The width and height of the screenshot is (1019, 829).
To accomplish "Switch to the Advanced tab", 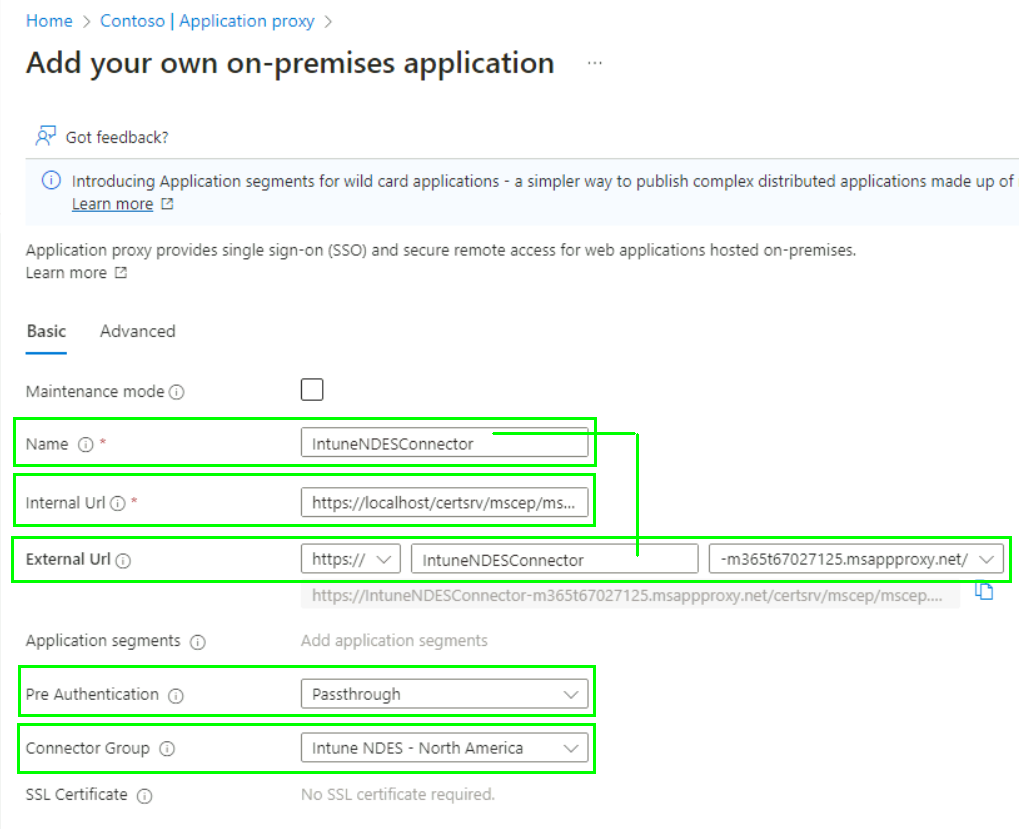I will pos(137,331).
